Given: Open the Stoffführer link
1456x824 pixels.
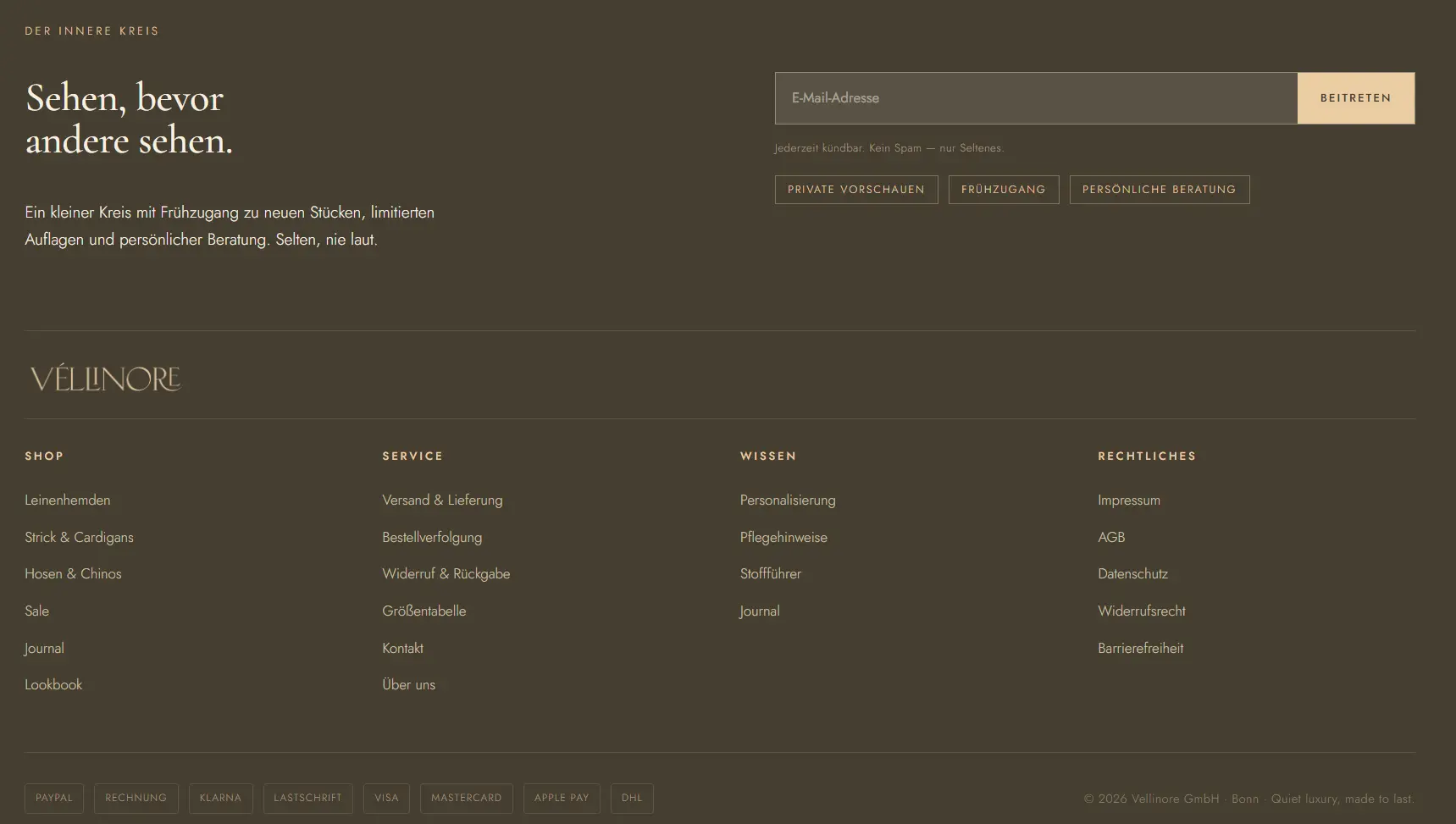Looking at the screenshot, I should [771, 574].
